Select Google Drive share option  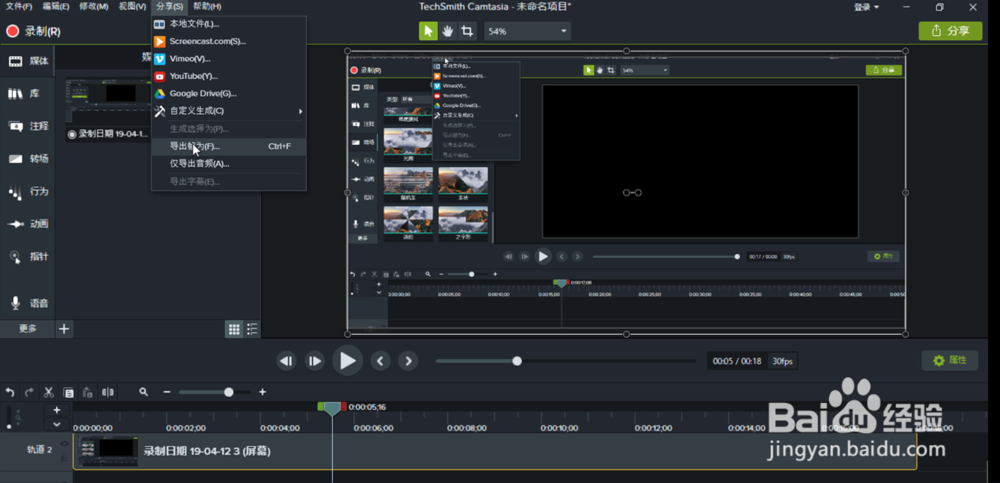tap(229, 93)
